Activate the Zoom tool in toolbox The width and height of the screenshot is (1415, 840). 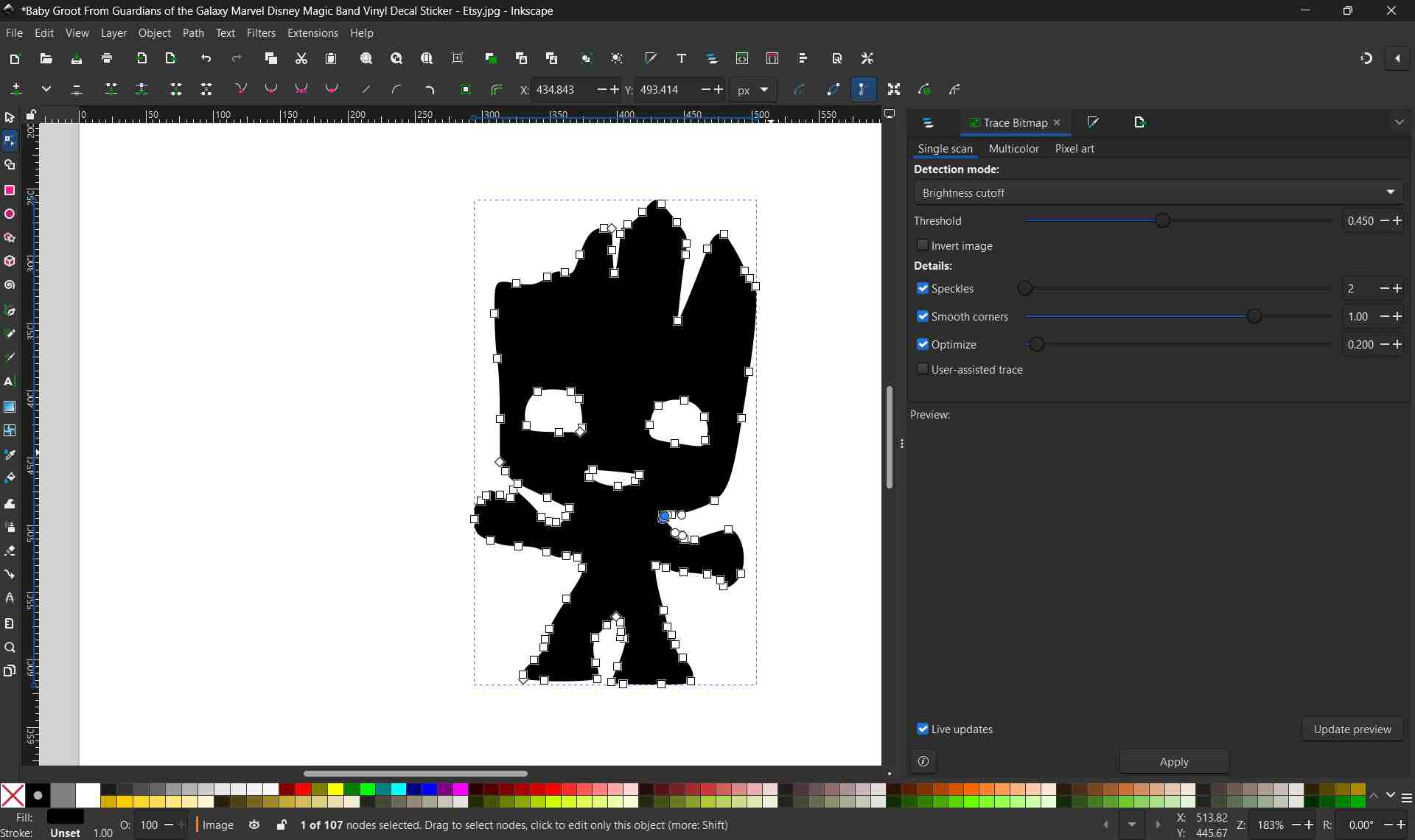10,648
